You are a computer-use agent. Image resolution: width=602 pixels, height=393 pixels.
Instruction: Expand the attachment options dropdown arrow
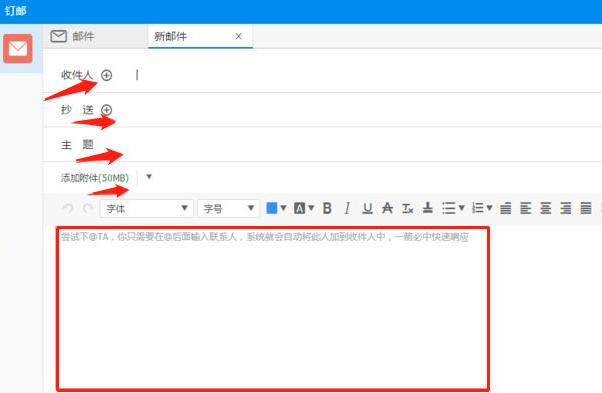[149, 177]
